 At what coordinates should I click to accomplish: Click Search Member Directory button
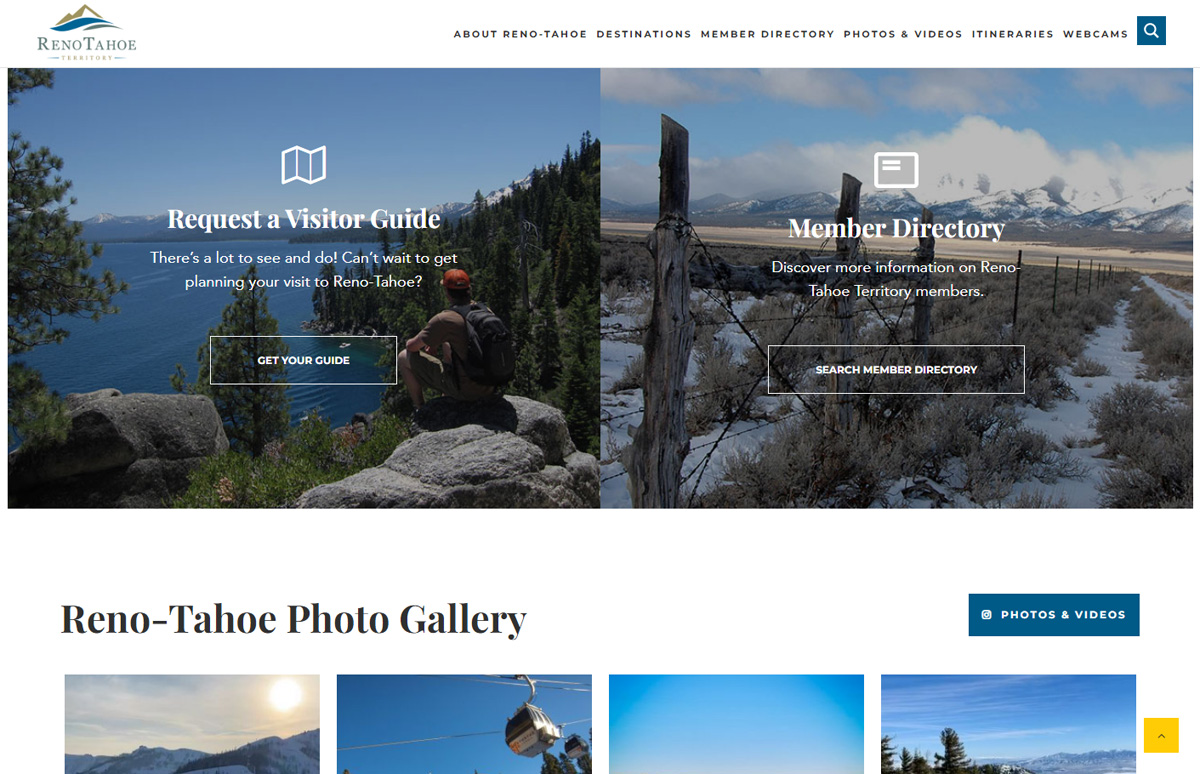(x=896, y=370)
